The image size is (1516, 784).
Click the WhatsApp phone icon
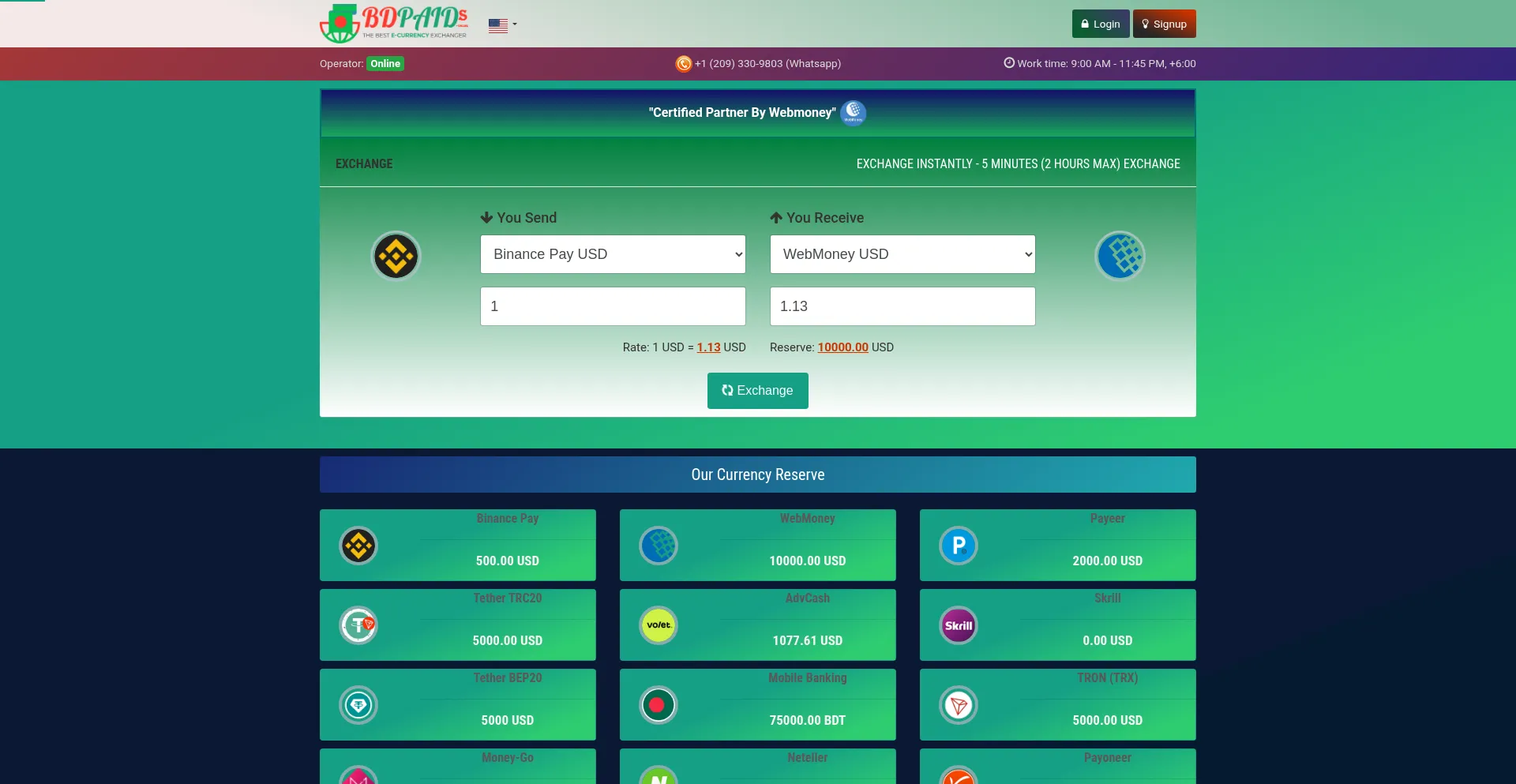pyautogui.click(x=684, y=64)
